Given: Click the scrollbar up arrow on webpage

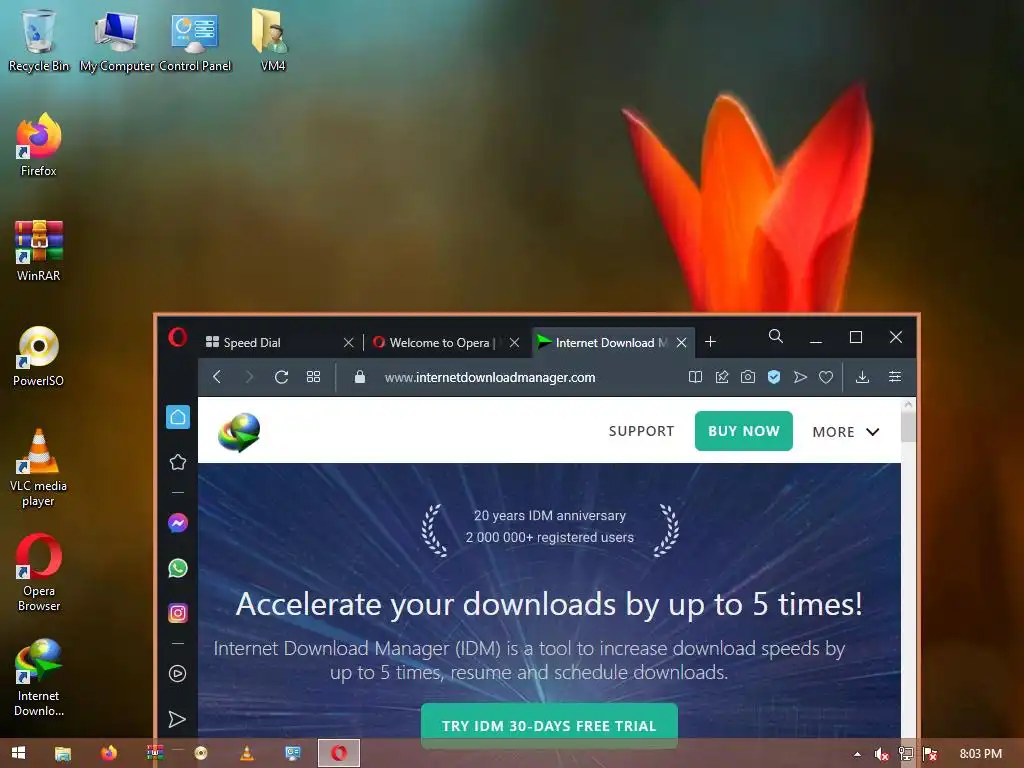Looking at the screenshot, I should coord(908,405).
